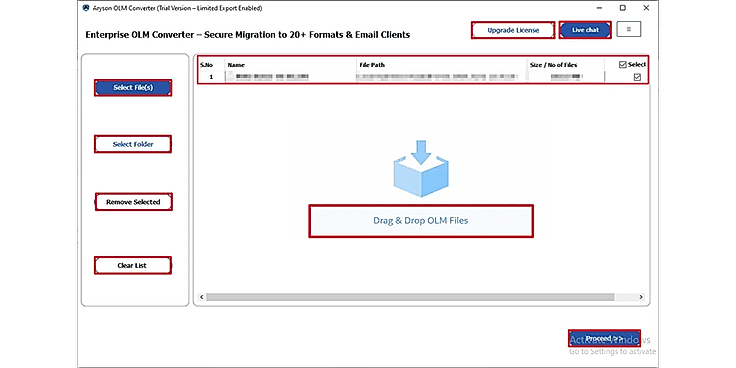Click Select Folder button

[x=133, y=144]
